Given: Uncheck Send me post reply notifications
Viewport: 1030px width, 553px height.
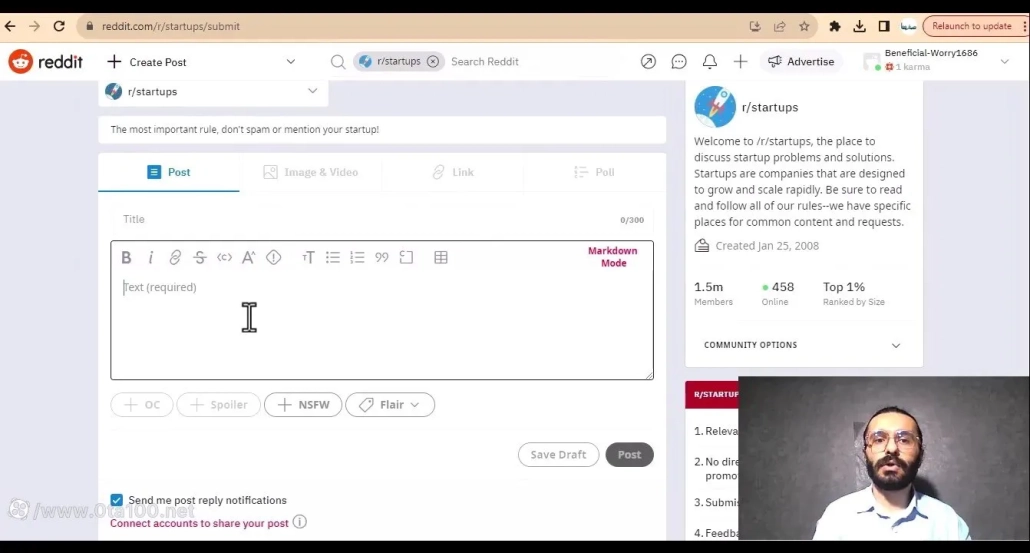Looking at the screenshot, I should point(117,500).
